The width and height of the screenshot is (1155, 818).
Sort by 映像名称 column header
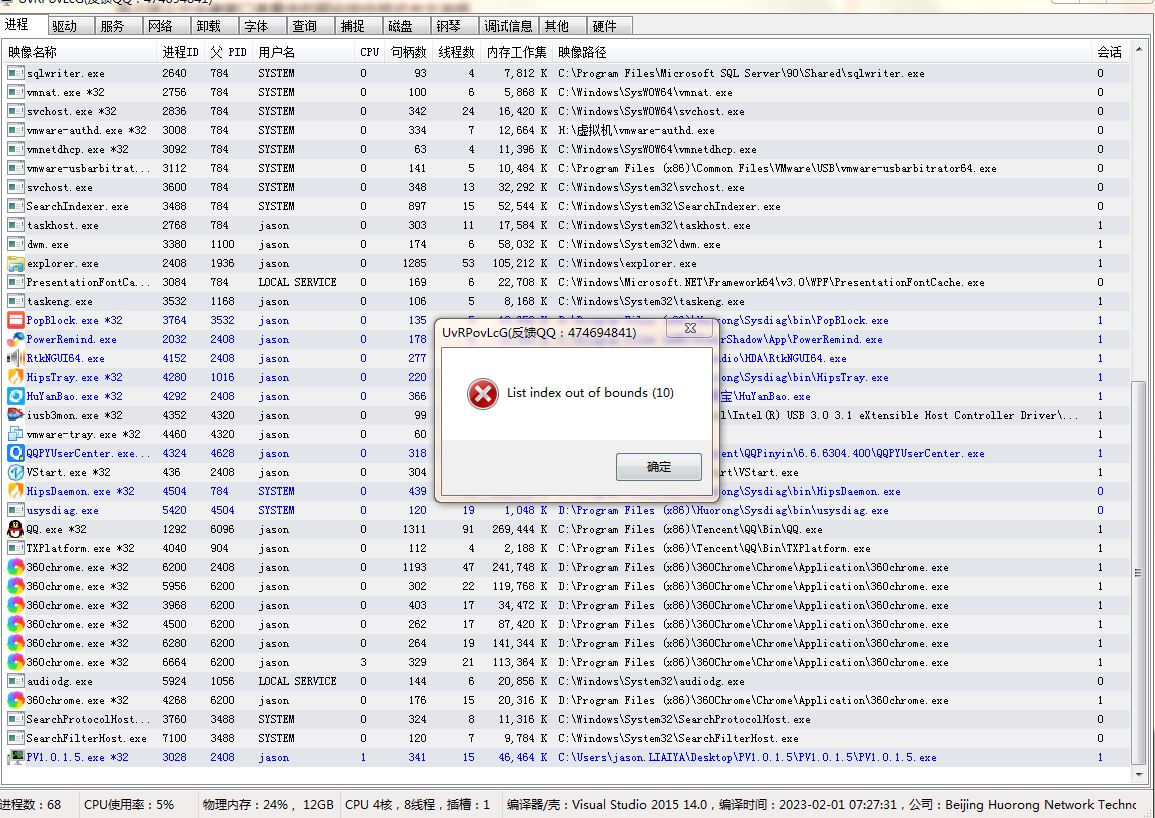pos(80,52)
